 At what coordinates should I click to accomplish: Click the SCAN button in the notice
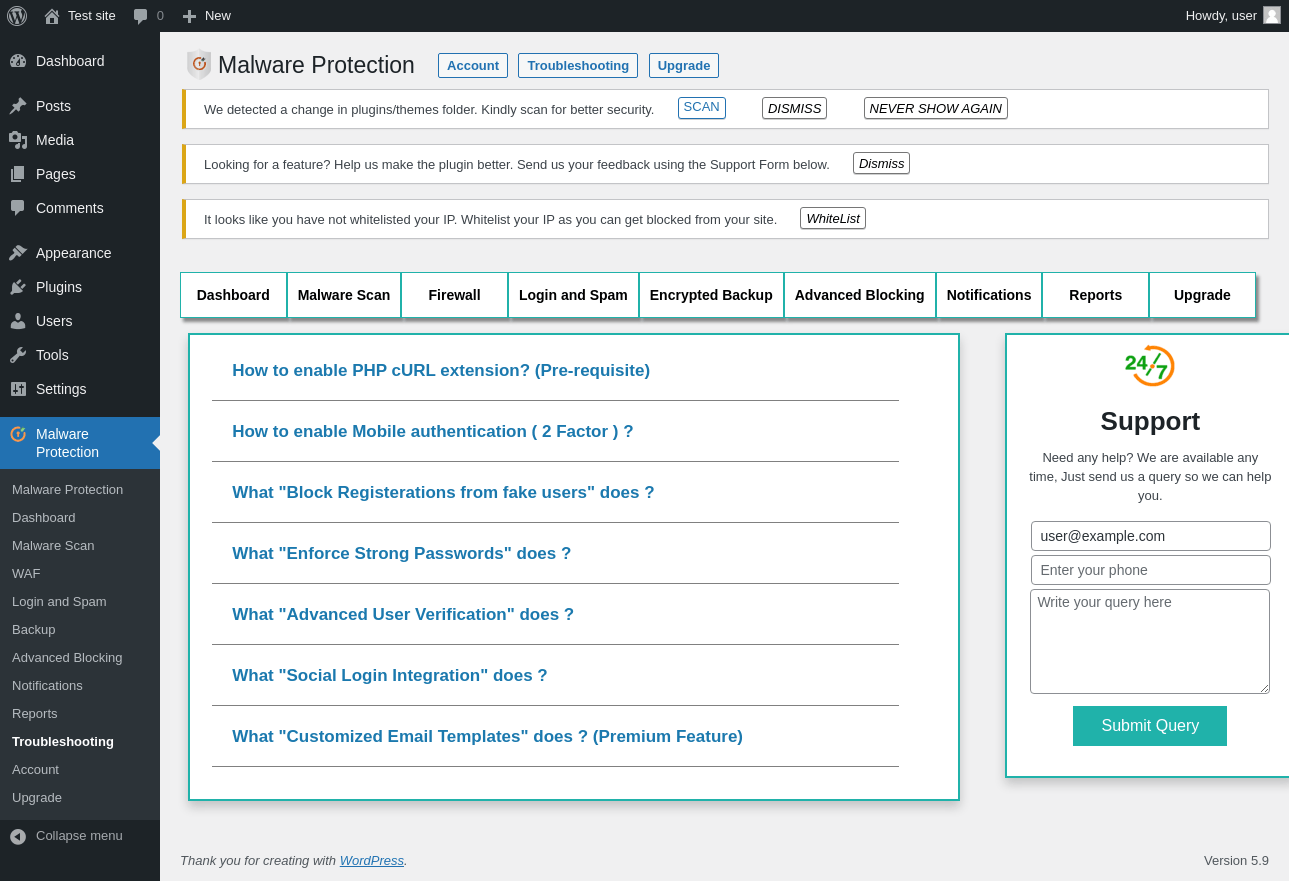point(701,107)
